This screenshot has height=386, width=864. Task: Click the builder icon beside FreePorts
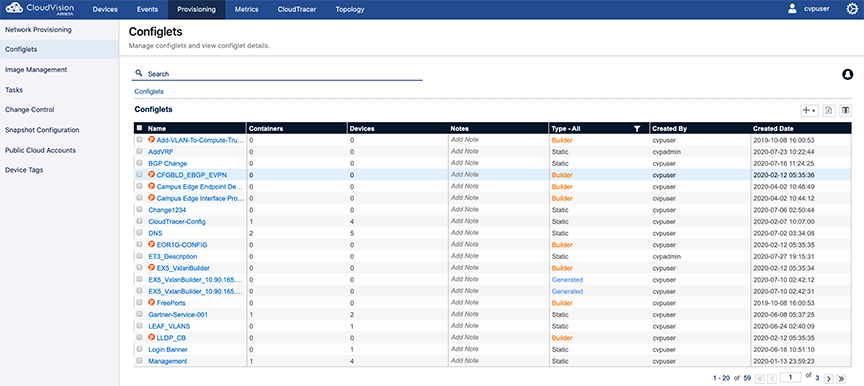pos(152,302)
